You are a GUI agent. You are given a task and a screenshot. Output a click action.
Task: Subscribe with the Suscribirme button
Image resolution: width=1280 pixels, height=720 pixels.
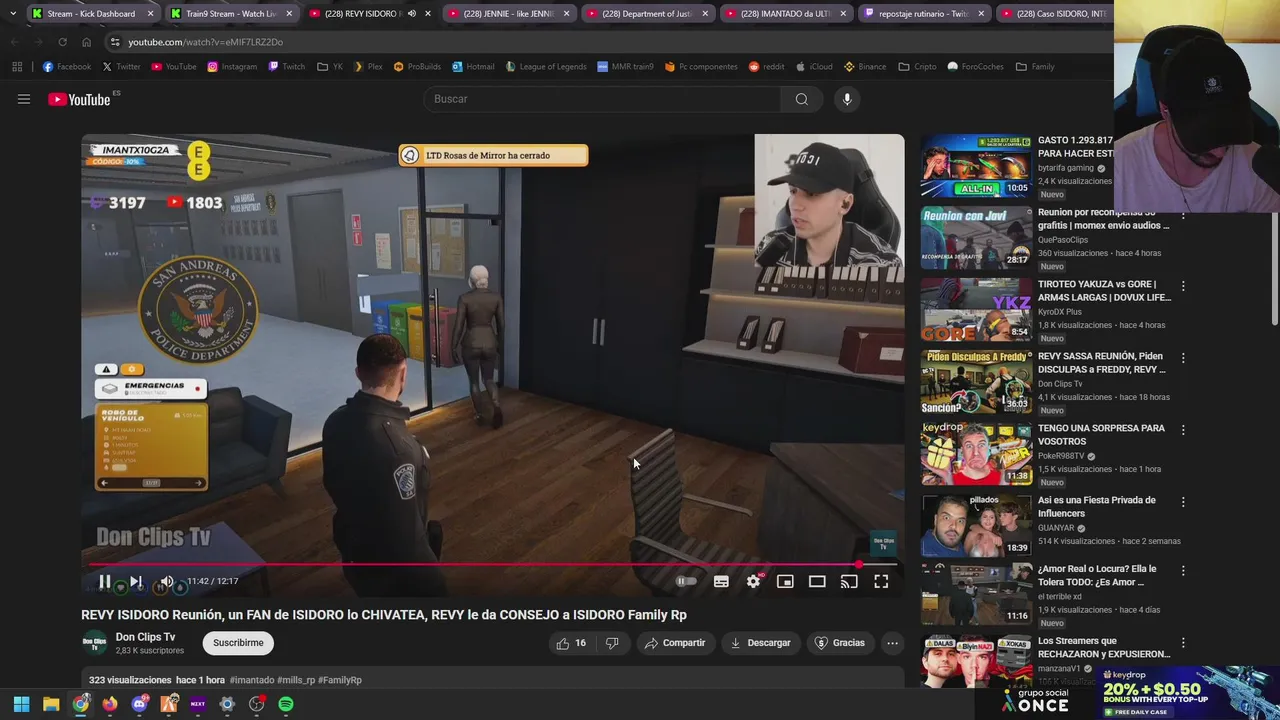[238, 643]
